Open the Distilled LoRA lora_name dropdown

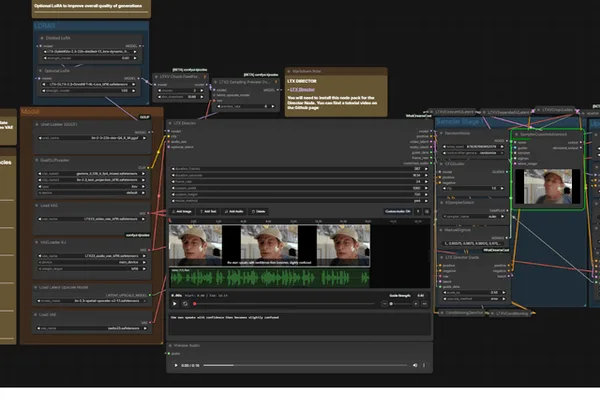pos(90,52)
